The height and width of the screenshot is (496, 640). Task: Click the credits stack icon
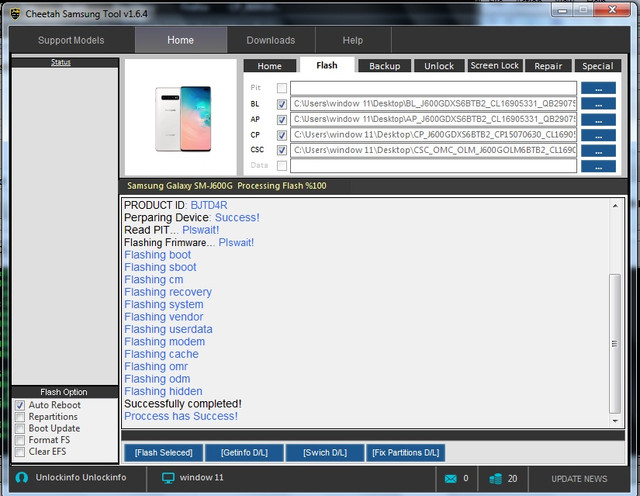496,478
